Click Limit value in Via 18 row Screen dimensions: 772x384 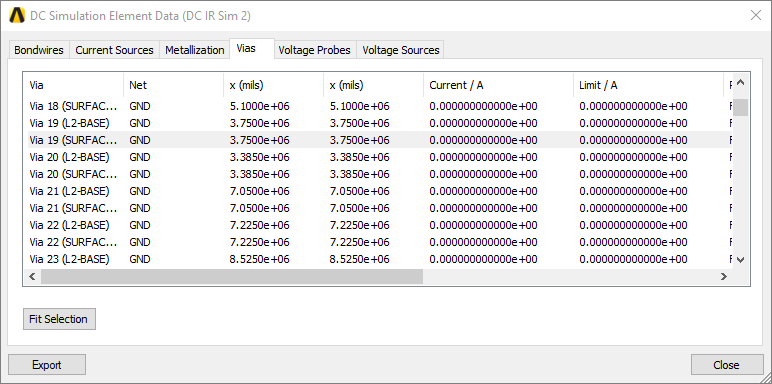(633, 106)
